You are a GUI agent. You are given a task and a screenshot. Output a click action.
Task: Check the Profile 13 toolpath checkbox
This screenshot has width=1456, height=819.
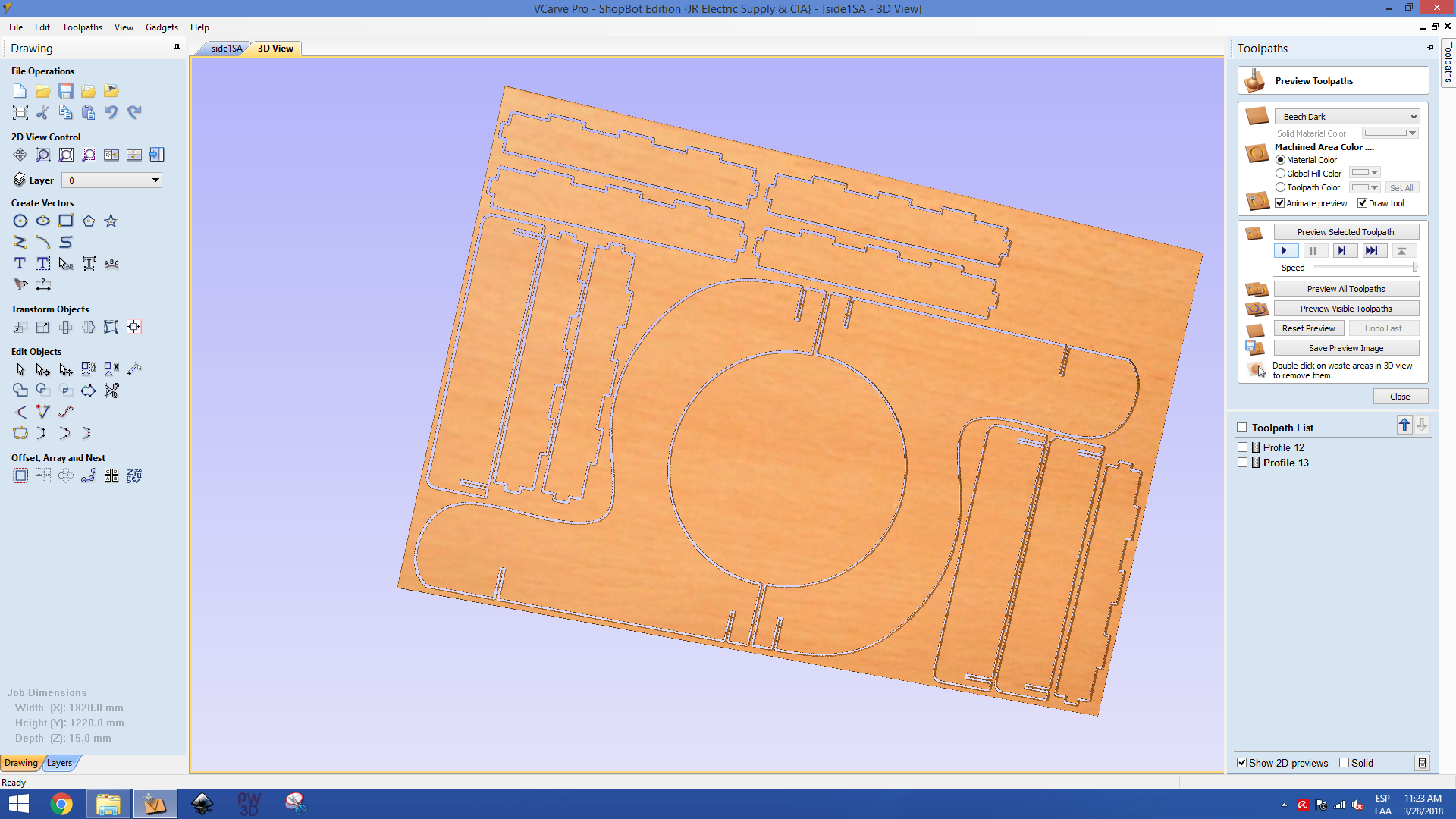(x=1242, y=463)
